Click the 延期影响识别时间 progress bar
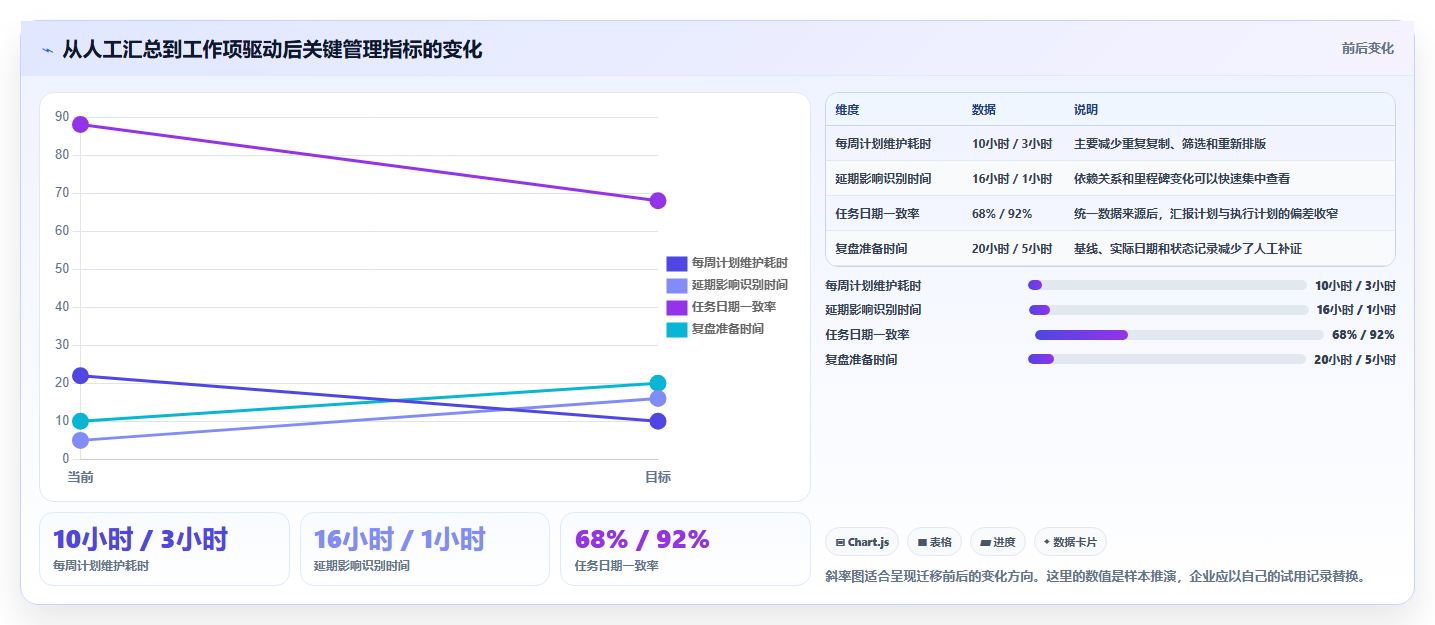Screen dimensions: 1435x625 [1168, 310]
